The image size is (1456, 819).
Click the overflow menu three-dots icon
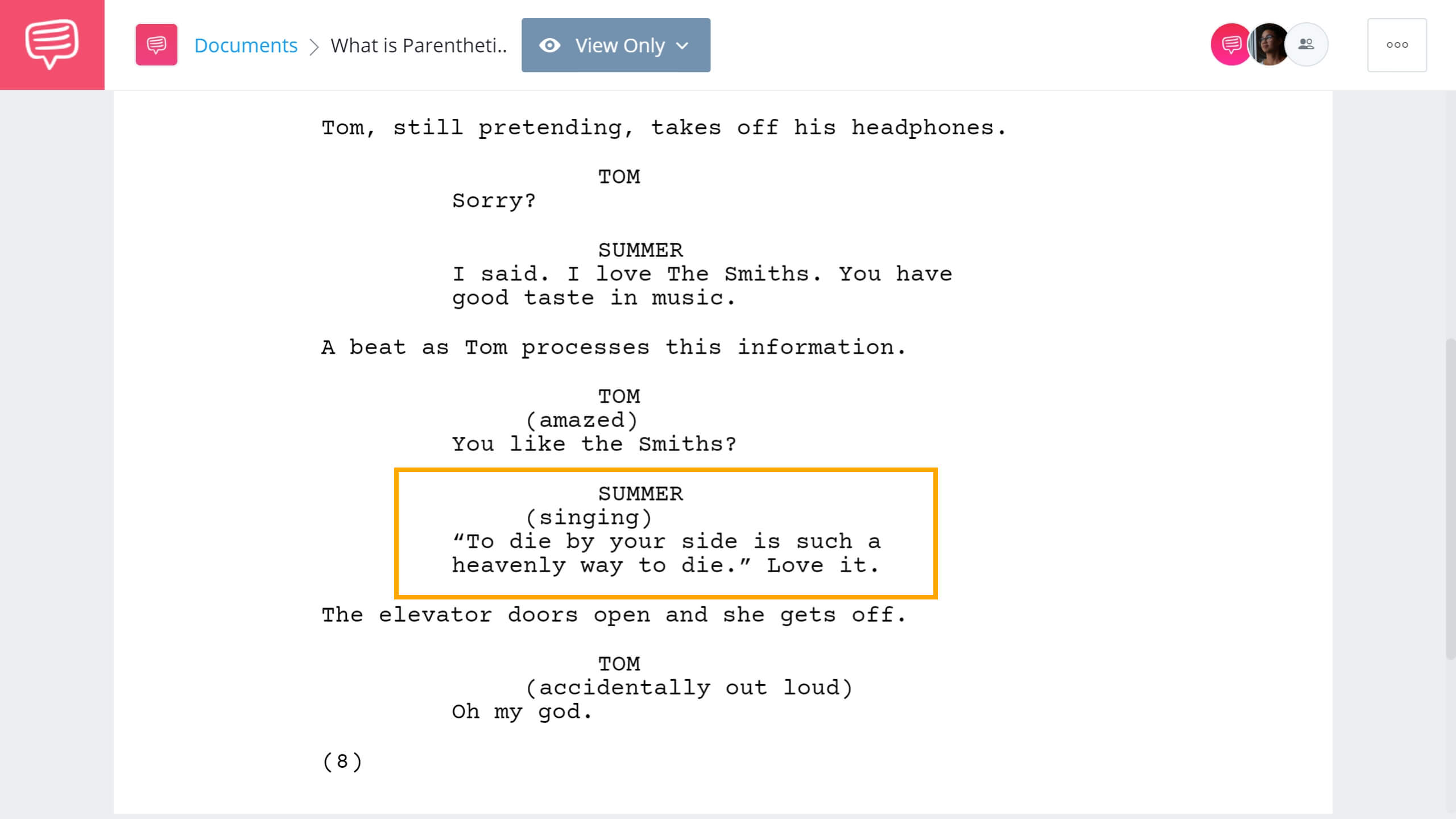click(x=1396, y=45)
